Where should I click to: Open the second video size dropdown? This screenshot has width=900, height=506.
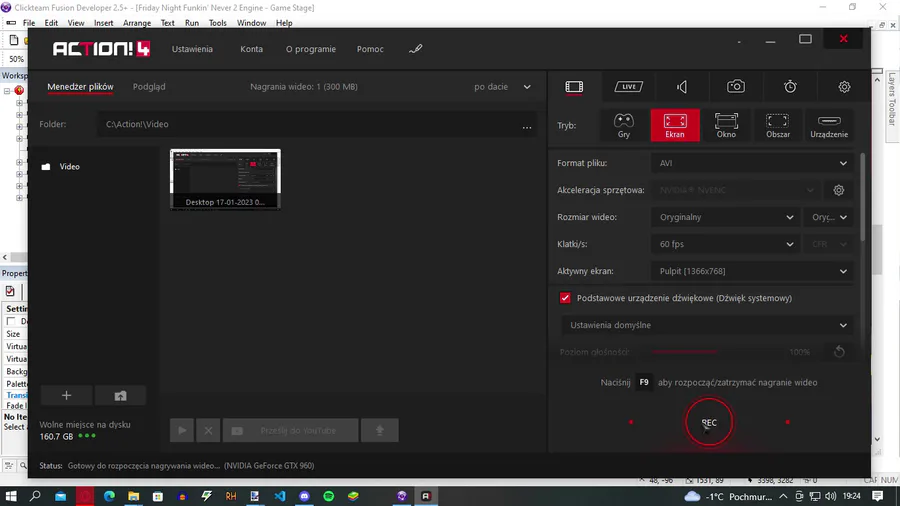828,217
